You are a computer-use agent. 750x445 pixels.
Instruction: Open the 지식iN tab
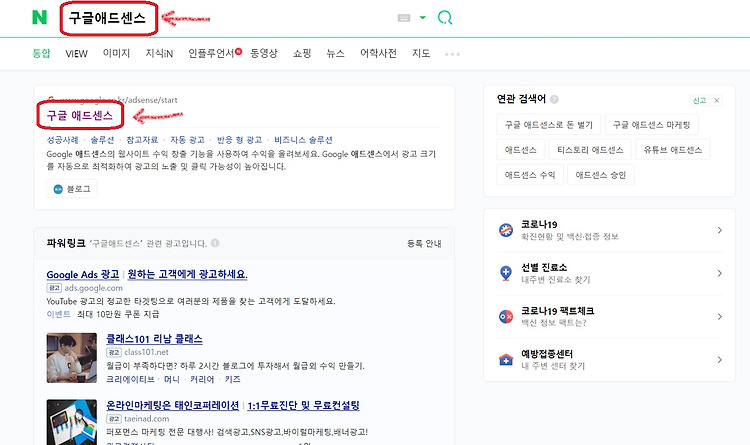(x=159, y=53)
